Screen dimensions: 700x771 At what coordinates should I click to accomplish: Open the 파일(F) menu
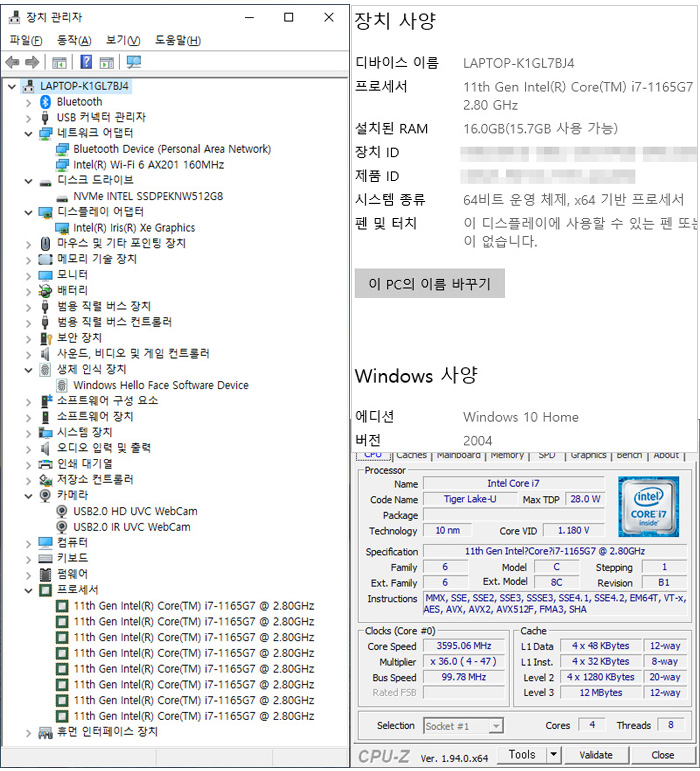pyautogui.click(x=26, y=40)
